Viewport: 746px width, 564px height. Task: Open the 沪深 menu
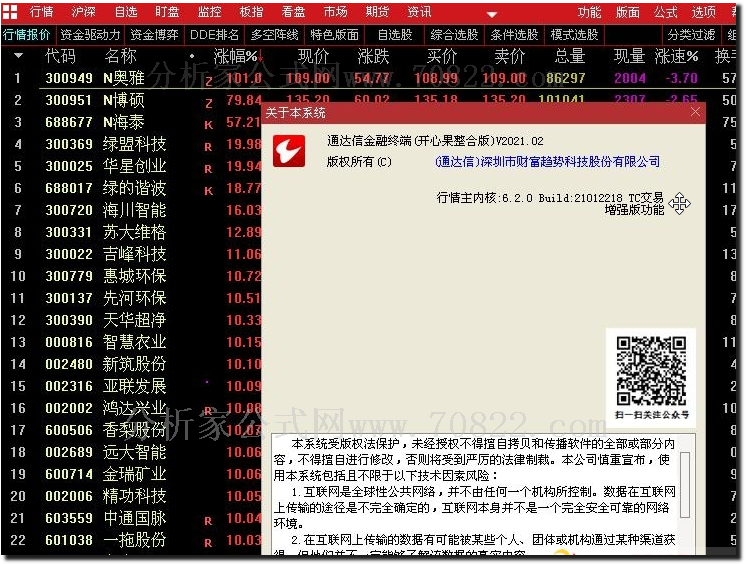click(83, 12)
